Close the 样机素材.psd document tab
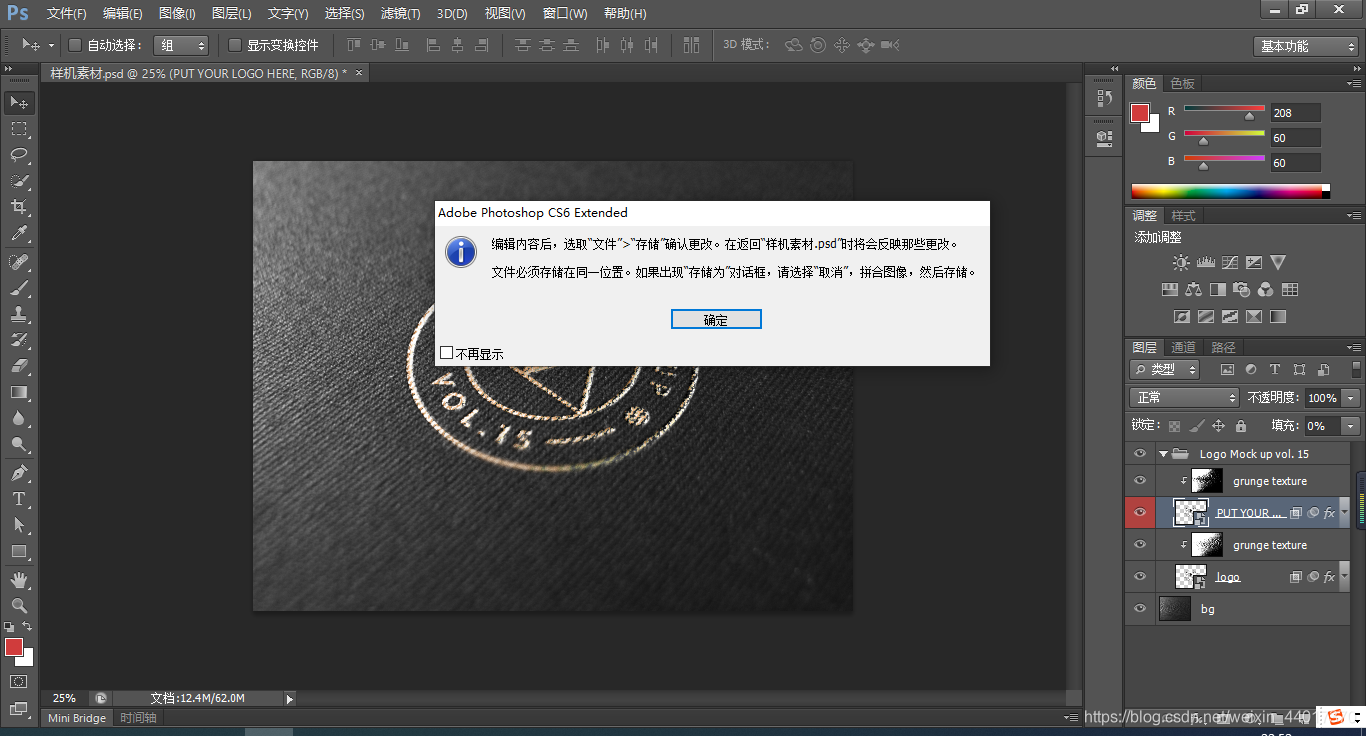1366x736 pixels. tap(359, 73)
